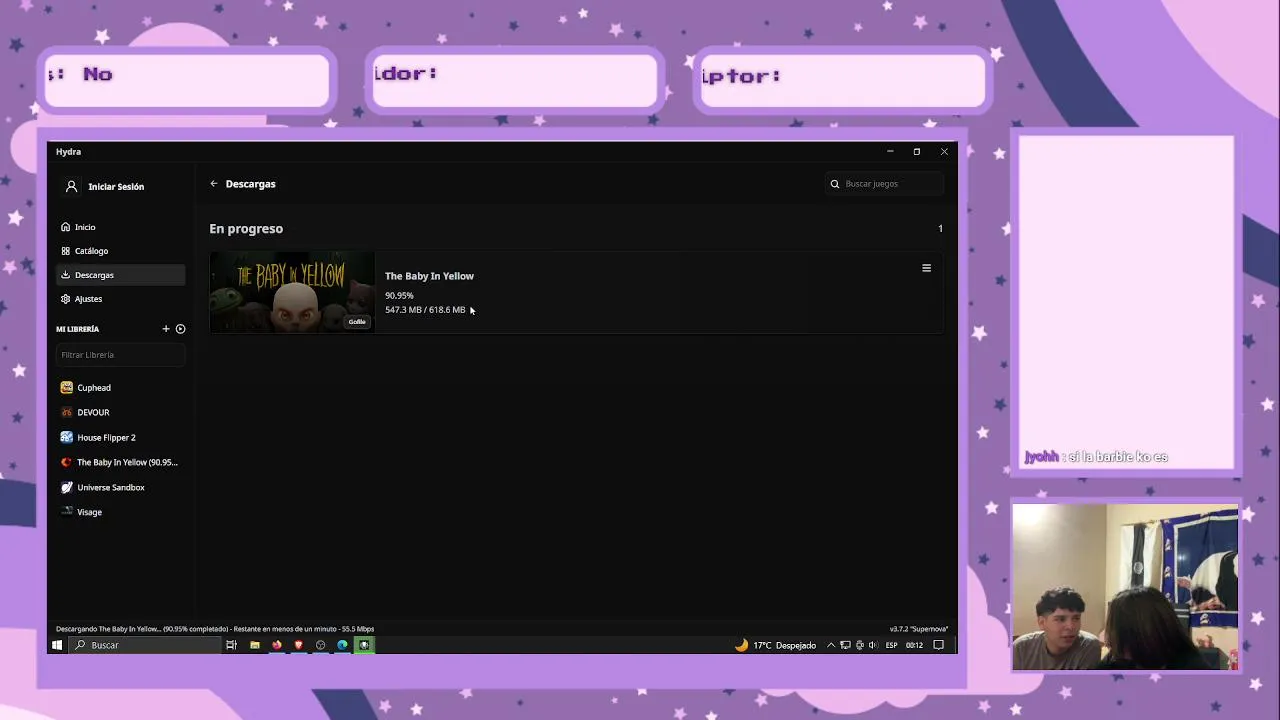Click the play circle icon beside MI LIBRERÍA
The width and height of the screenshot is (1280, 720).
click(181, 329)
